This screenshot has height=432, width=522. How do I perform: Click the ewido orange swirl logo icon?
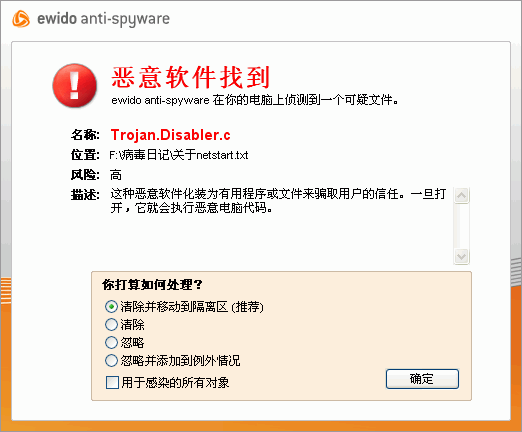21,19
